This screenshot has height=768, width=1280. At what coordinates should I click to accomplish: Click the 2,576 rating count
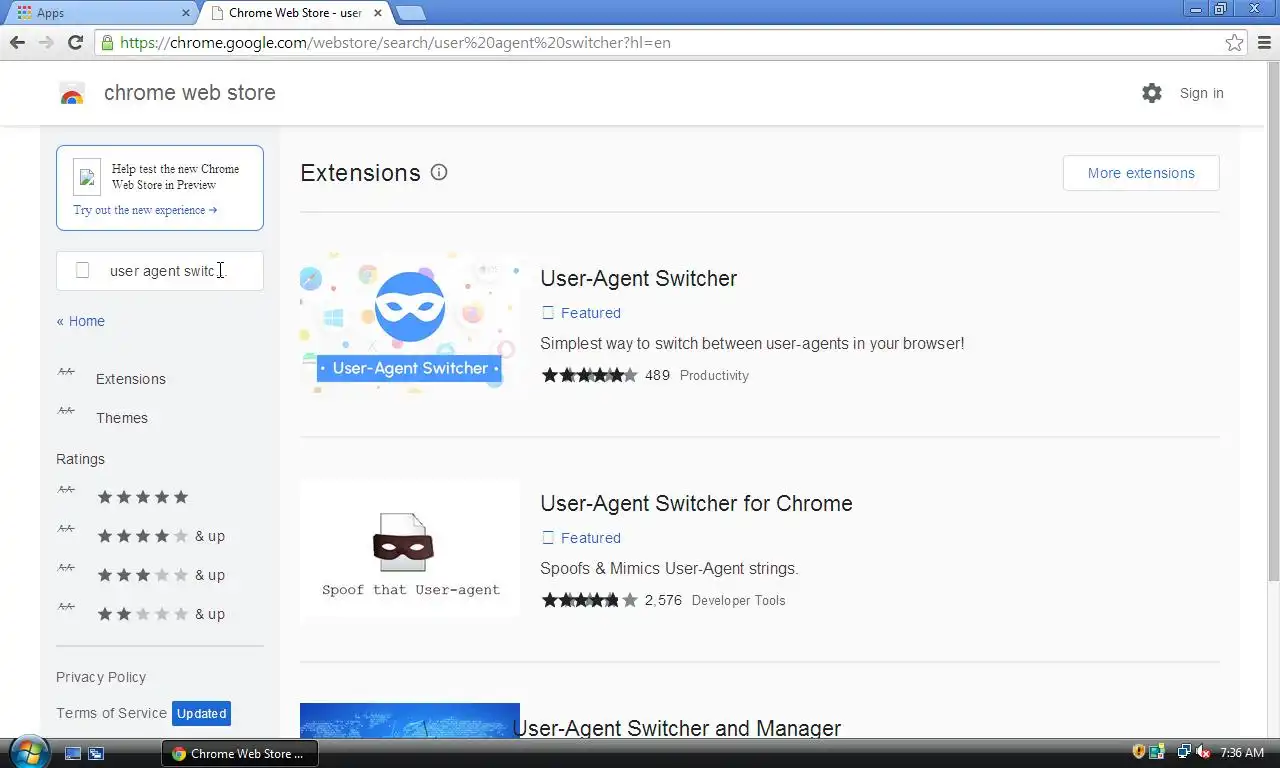point(663,600)
